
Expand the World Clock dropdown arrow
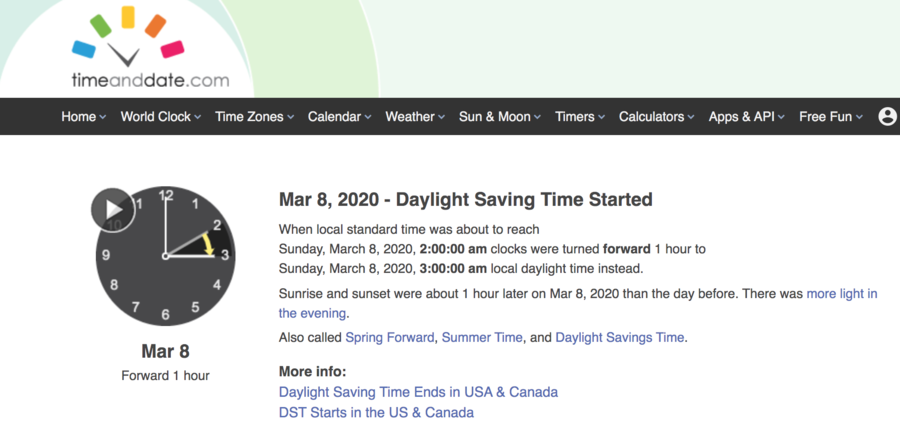[x=197, y=117]
